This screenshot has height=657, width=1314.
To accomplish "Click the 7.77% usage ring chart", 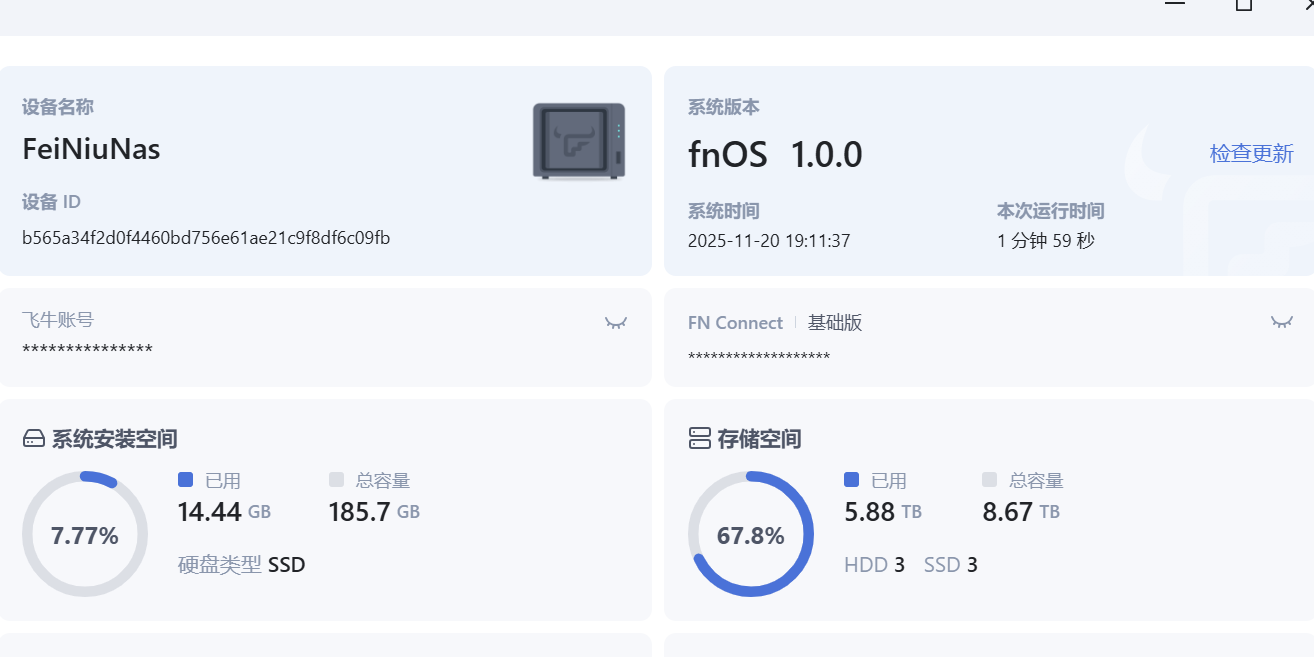I will coord(85,535).
